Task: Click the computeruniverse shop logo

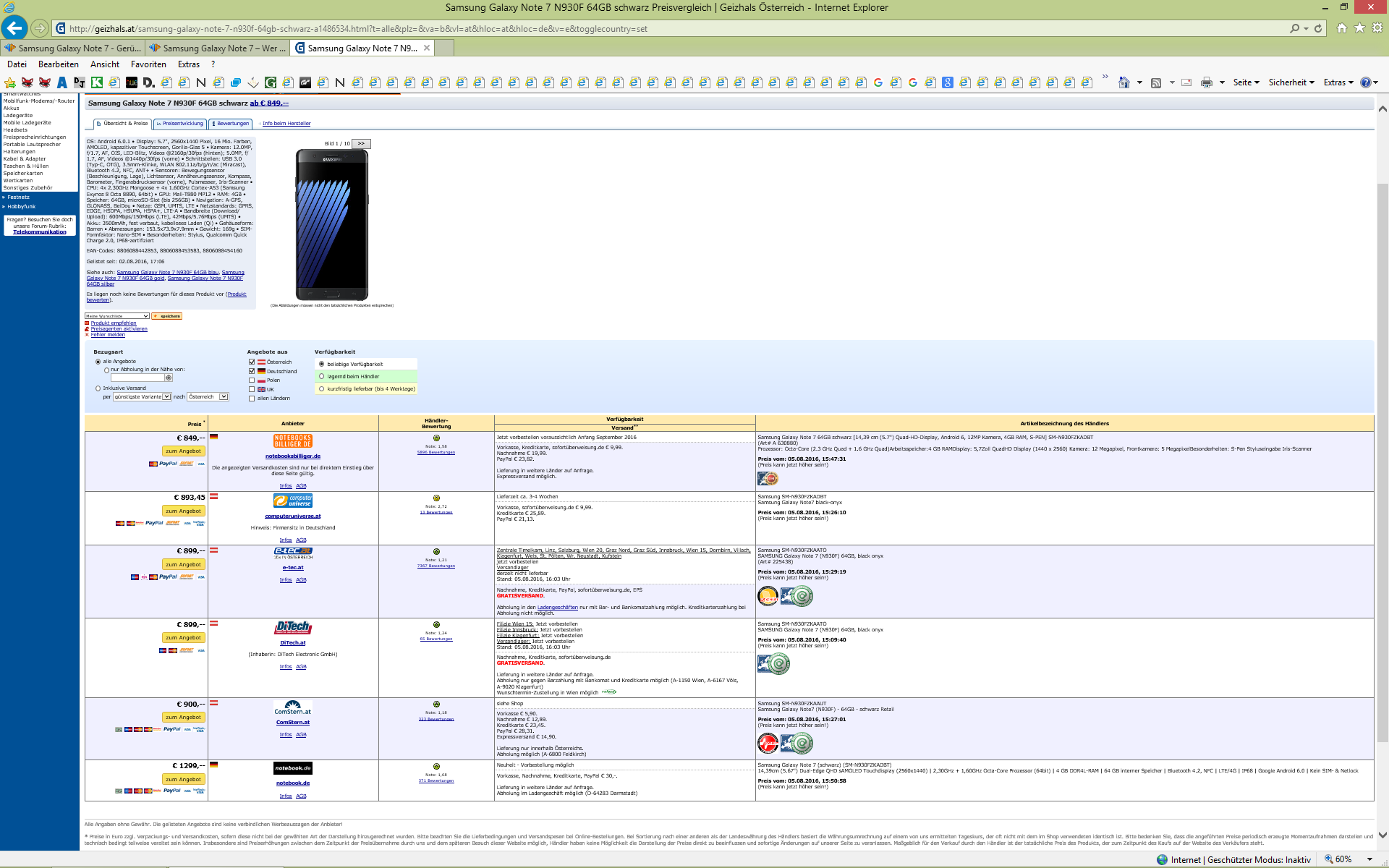Action: 293,501
